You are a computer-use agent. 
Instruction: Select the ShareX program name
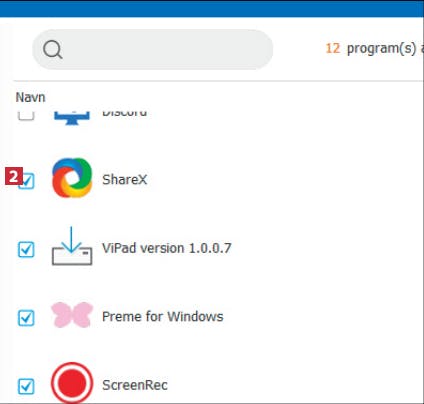(x=124, y=179)
